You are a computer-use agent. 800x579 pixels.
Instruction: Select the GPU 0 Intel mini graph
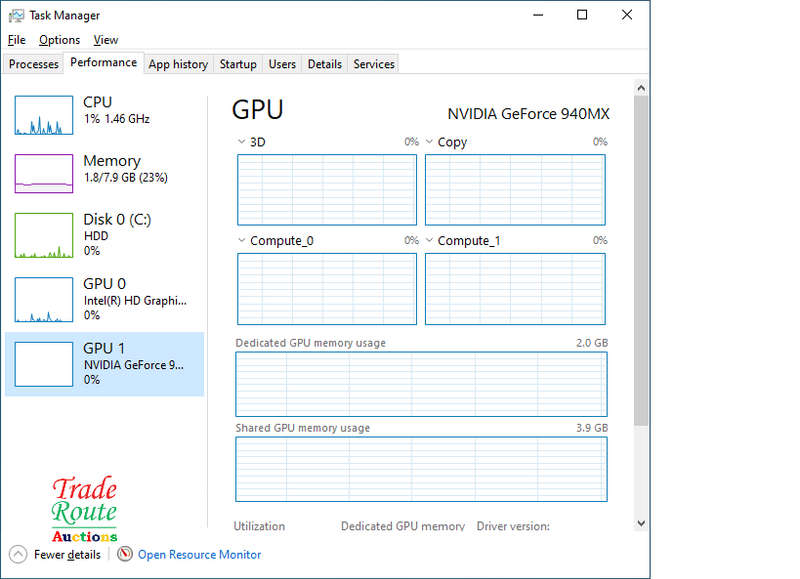click(44, 299)
